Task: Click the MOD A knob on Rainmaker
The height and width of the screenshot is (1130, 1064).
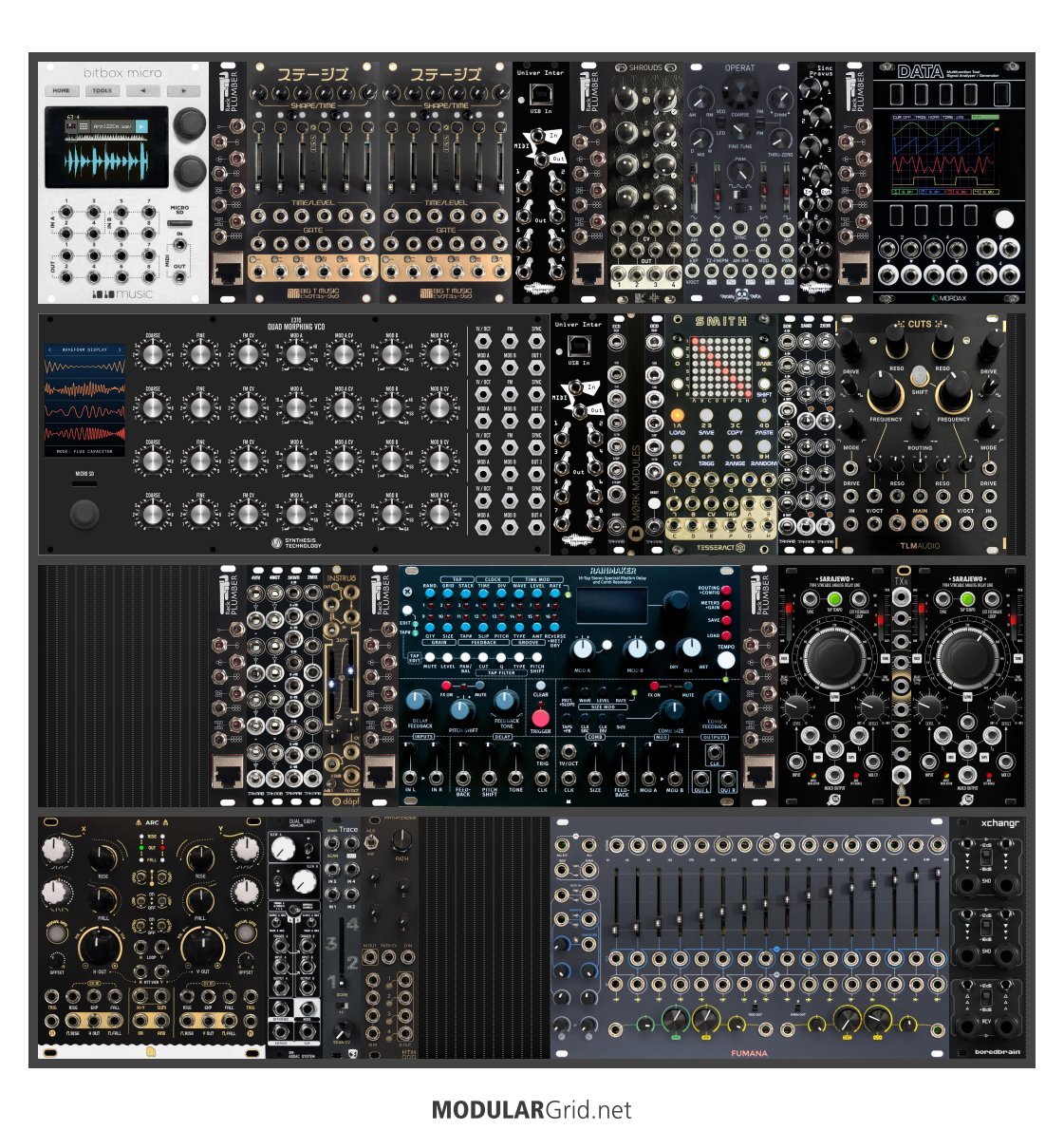Action: (582, 650)
